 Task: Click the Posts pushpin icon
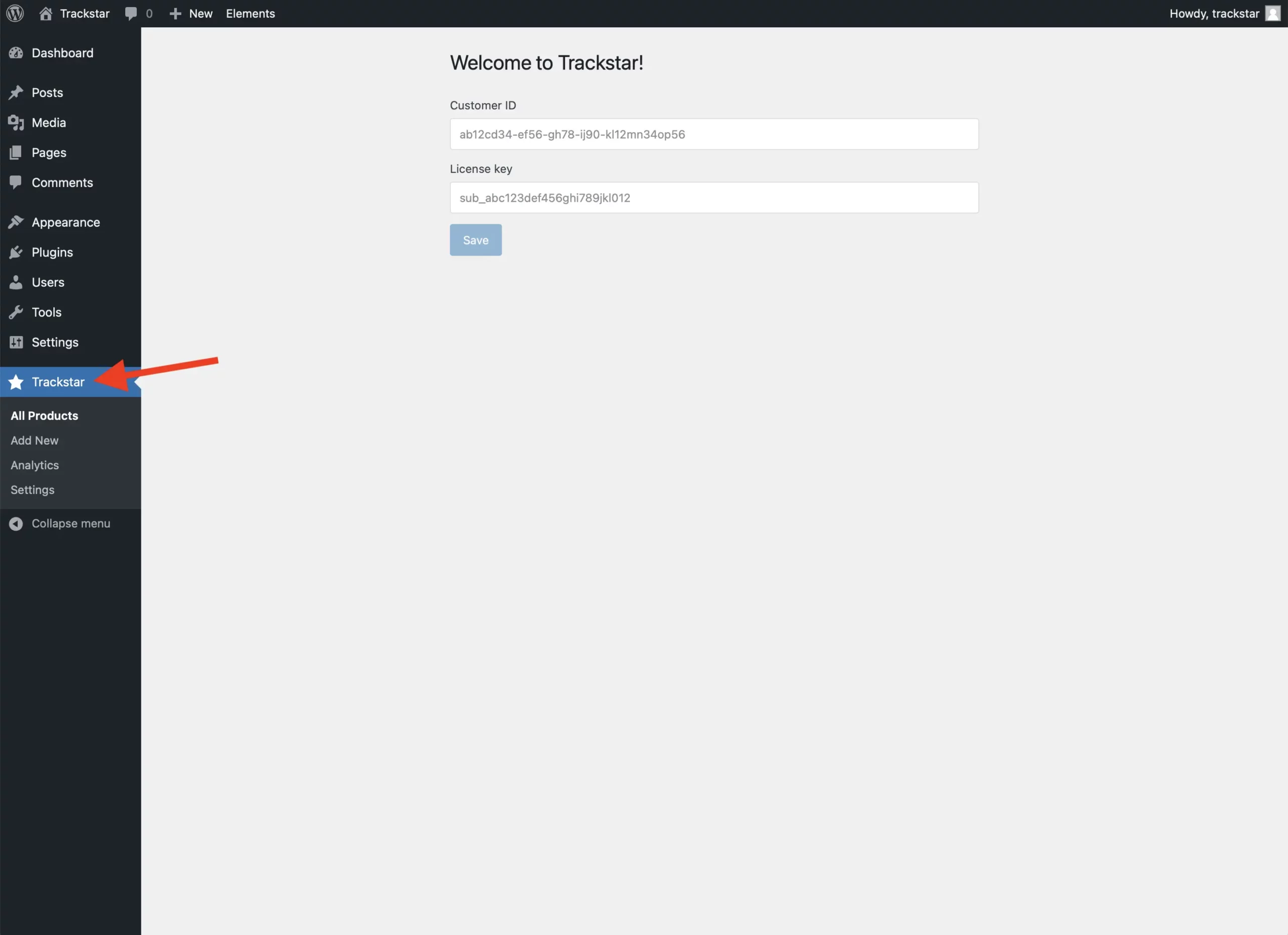pyautogui.click(x=16, y=93)
